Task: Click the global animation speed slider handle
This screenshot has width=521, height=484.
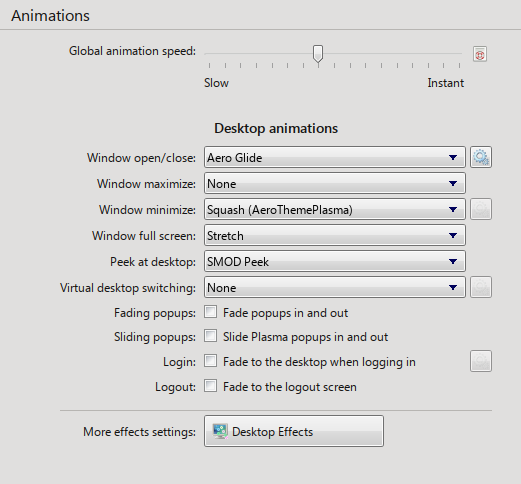Action: (318, 53)
